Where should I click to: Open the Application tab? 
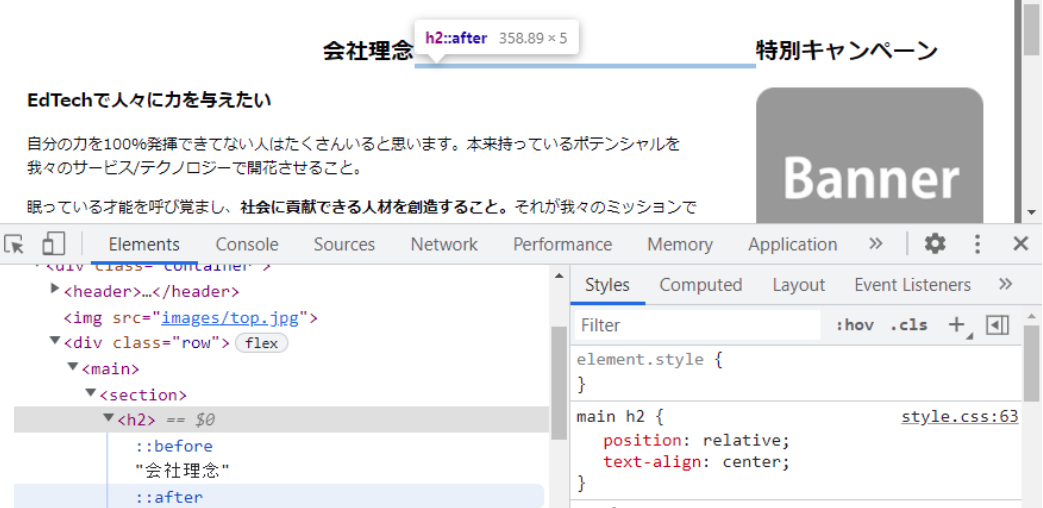pyautogui.click(x=793, y=245)
